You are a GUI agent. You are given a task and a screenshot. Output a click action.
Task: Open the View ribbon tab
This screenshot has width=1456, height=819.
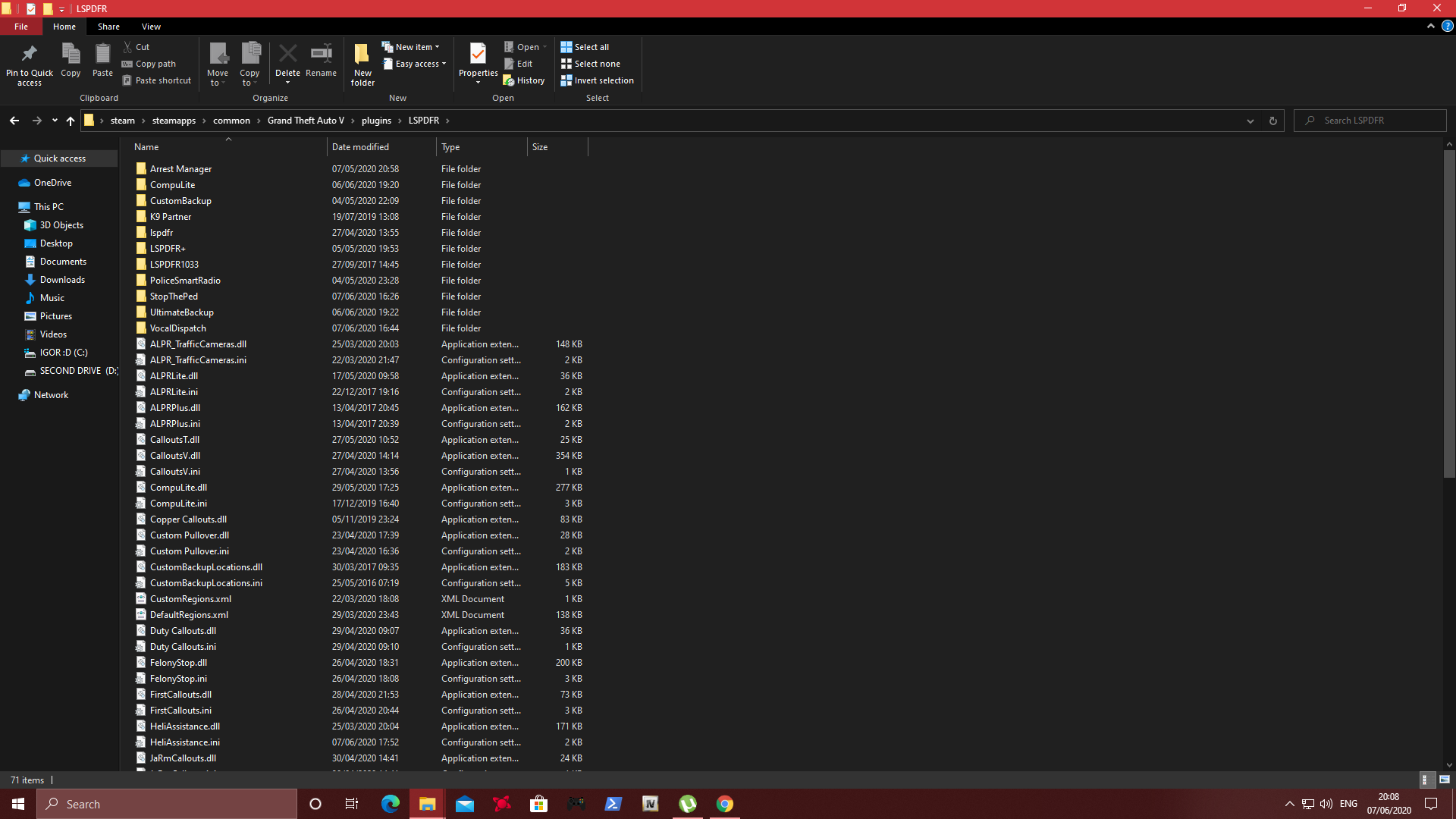click(151, 27)
